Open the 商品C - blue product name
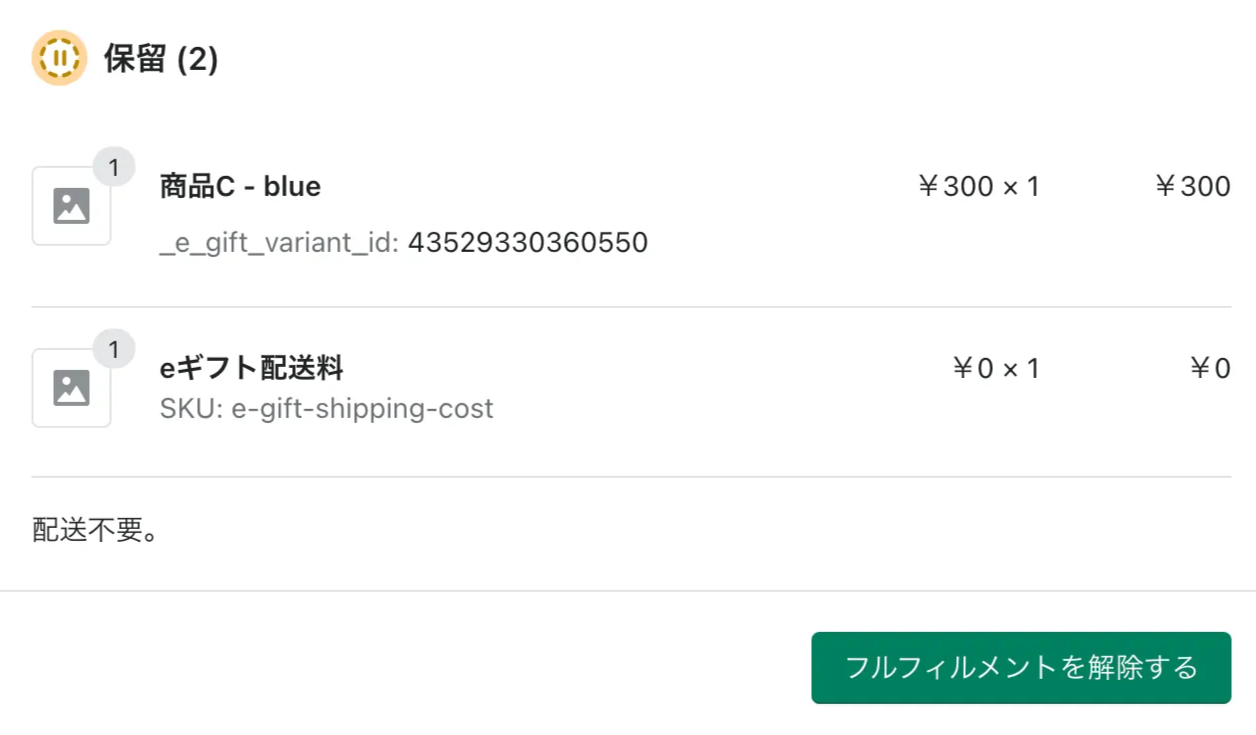The image size is (1256, 735). point(240,187)
